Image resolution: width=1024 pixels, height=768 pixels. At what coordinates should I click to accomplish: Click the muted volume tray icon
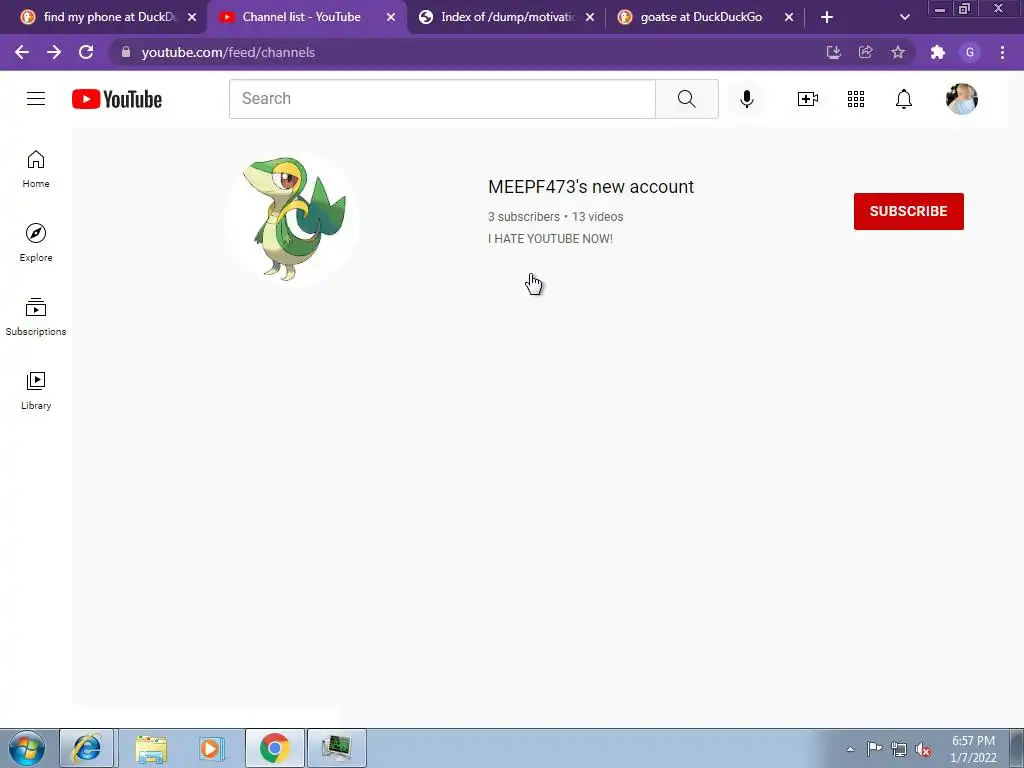923,749
